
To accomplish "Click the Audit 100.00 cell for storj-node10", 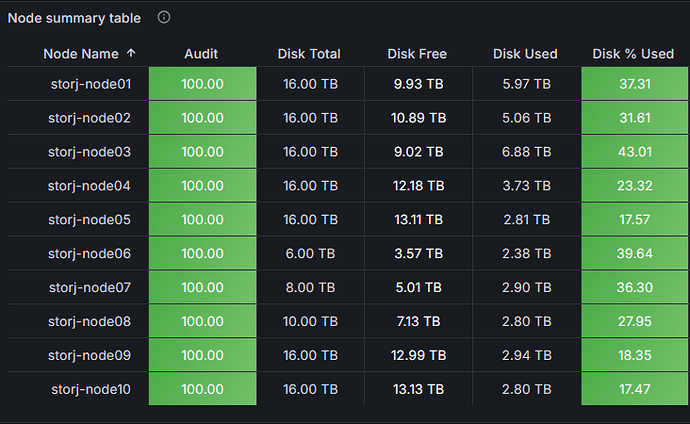I will click(x=202, y=389).
